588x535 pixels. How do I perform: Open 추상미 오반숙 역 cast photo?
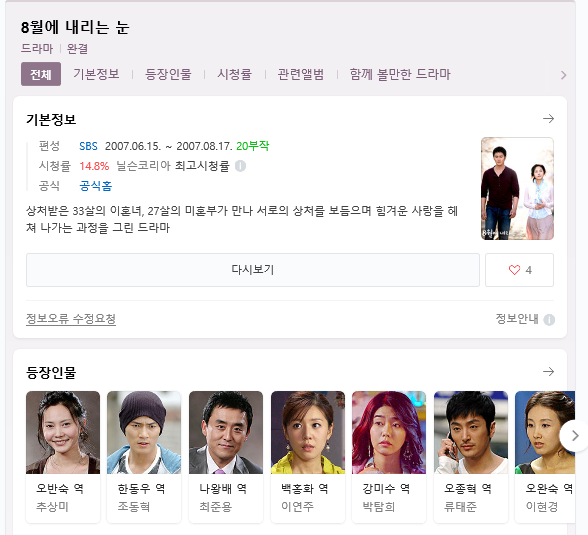click(63, 432)
